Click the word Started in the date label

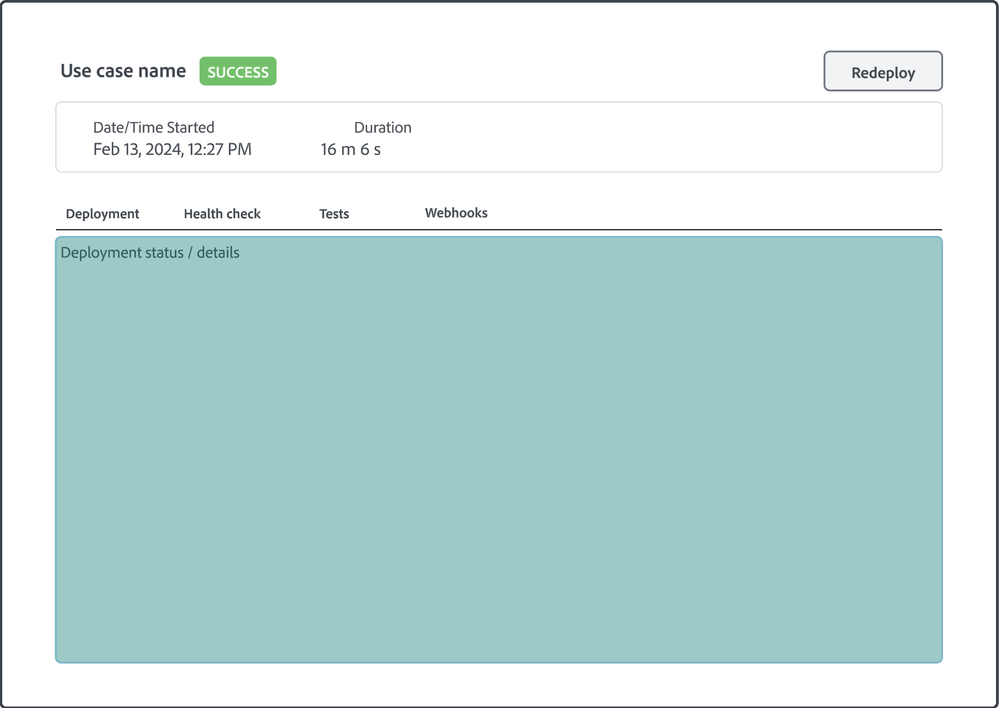click(190, 128)
